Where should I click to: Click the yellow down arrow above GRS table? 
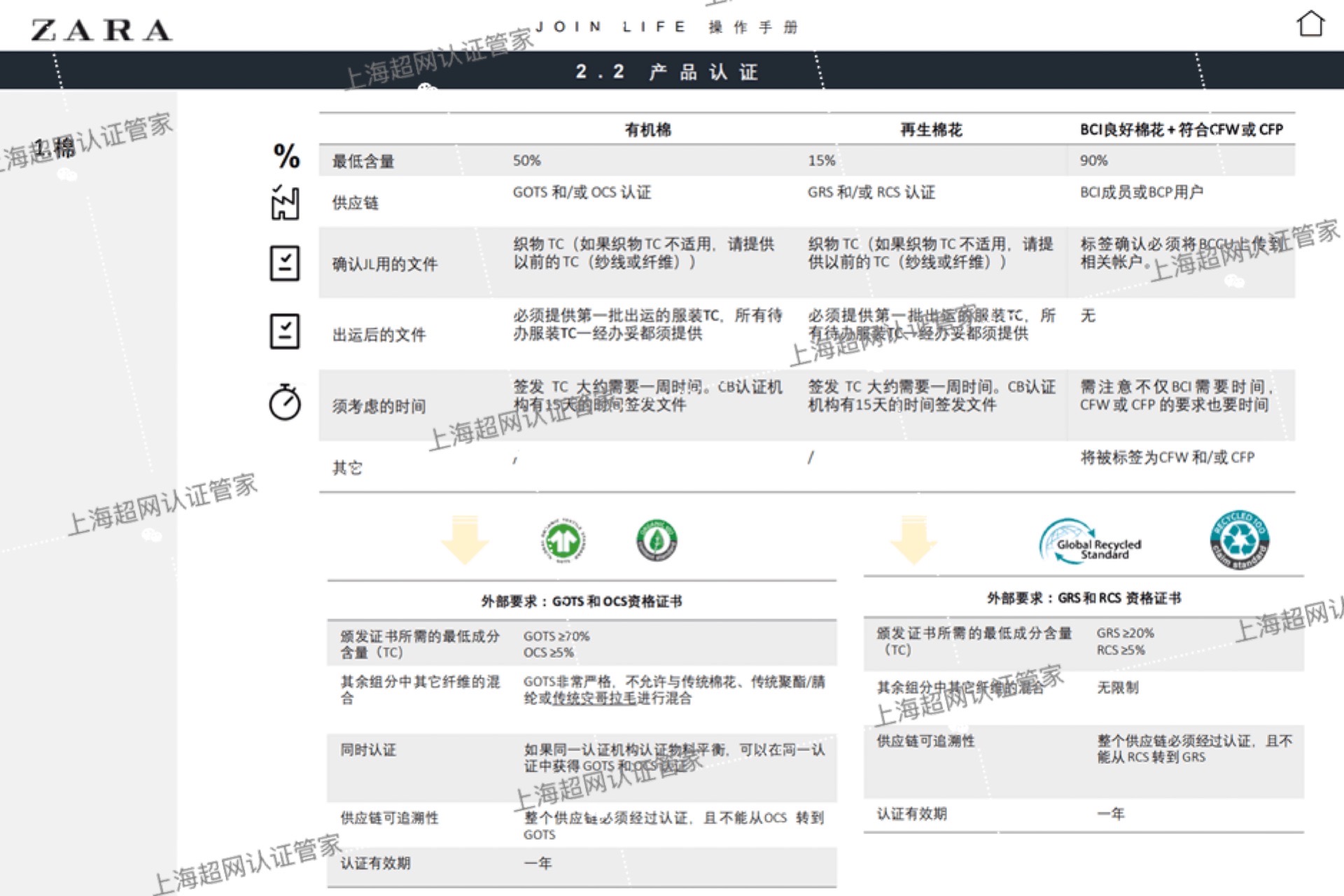coord(913,540)
